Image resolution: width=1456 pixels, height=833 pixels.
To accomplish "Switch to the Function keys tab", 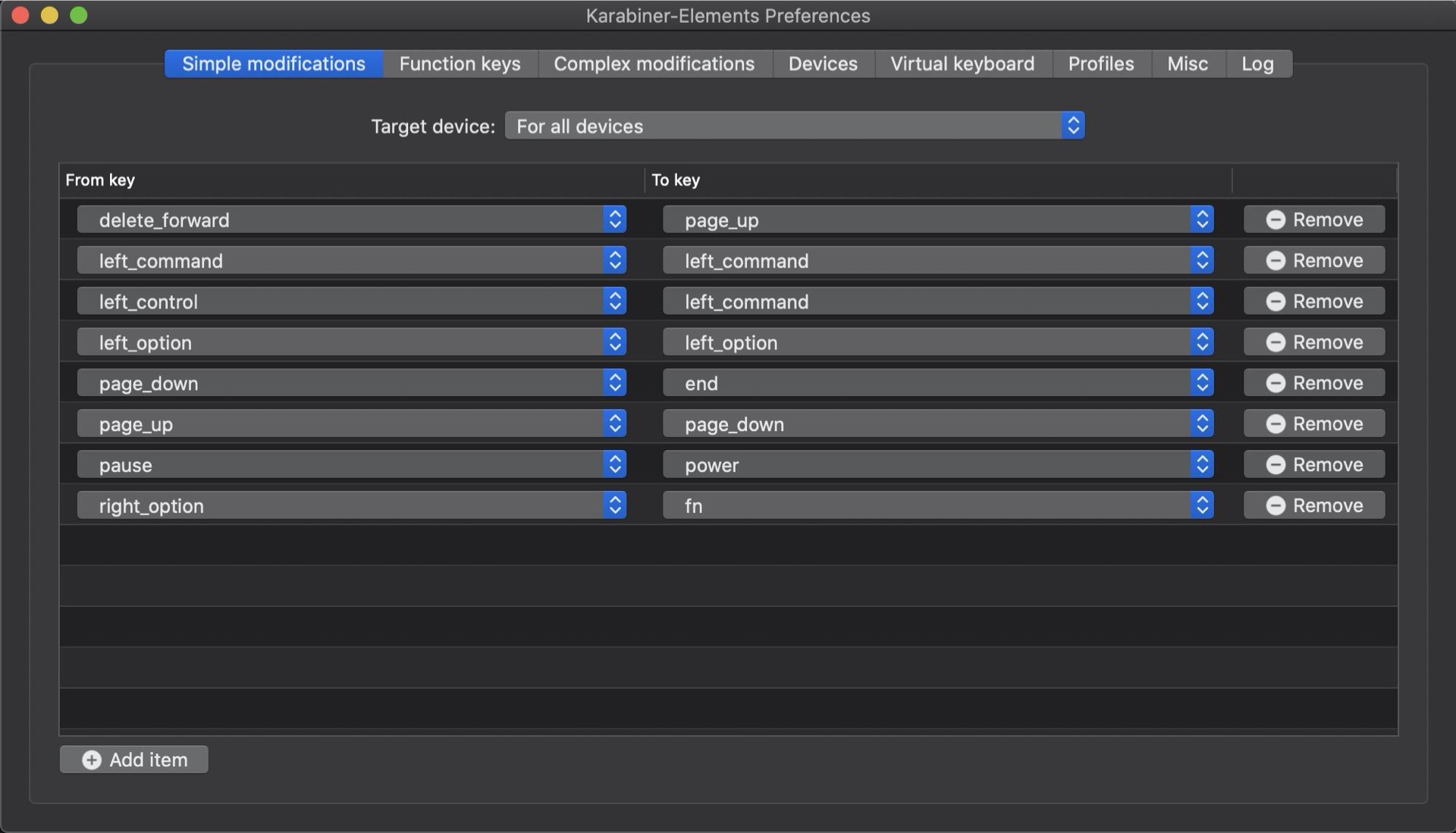I will (x=460, y=64).
